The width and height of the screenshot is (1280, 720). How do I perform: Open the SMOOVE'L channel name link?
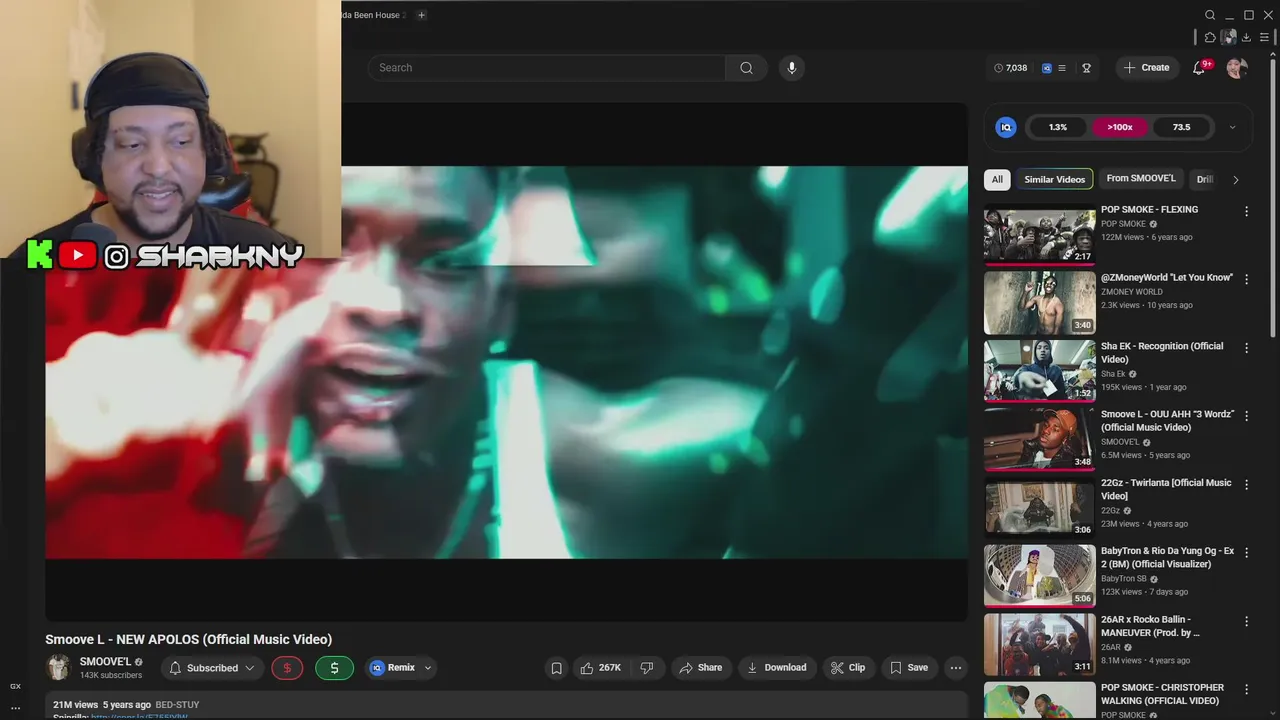pos(105,662)
